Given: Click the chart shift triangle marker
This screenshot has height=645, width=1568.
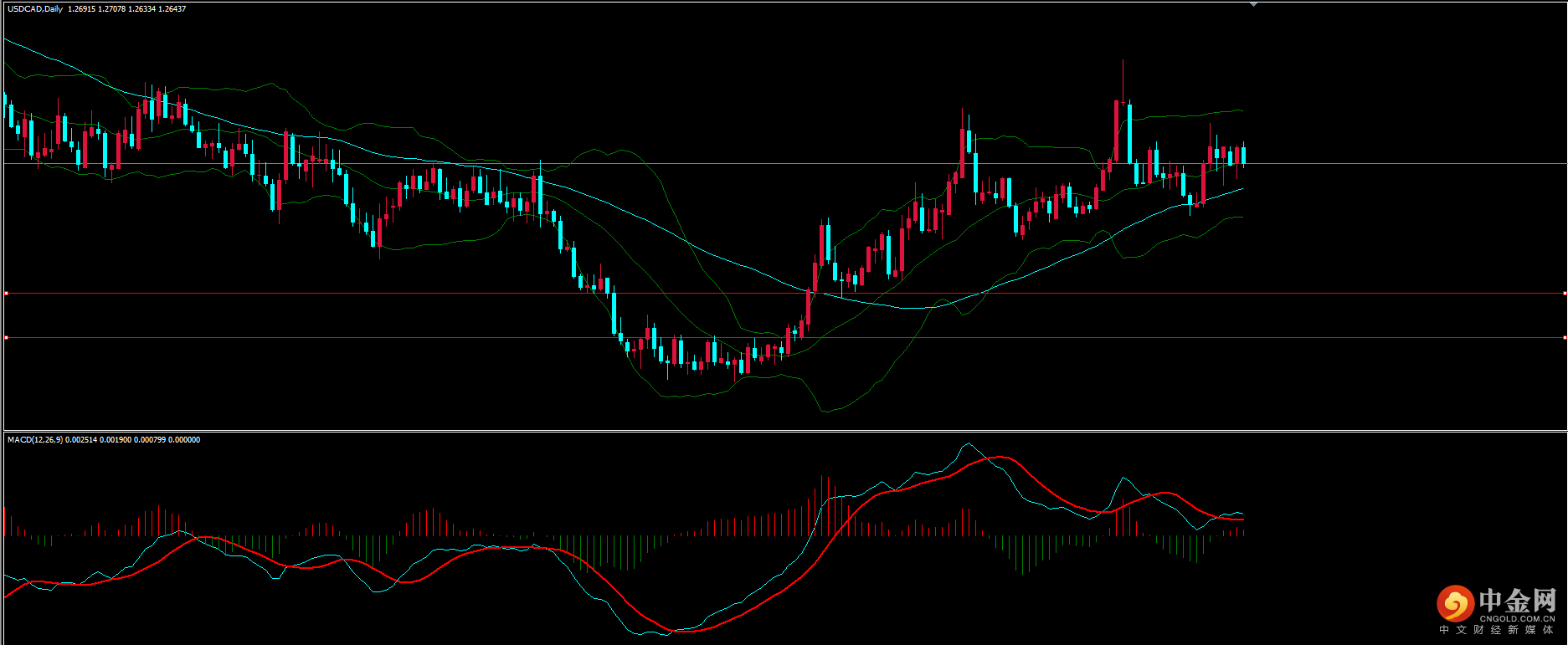Looking at the screenshot, I should (x=1253, y=5).
